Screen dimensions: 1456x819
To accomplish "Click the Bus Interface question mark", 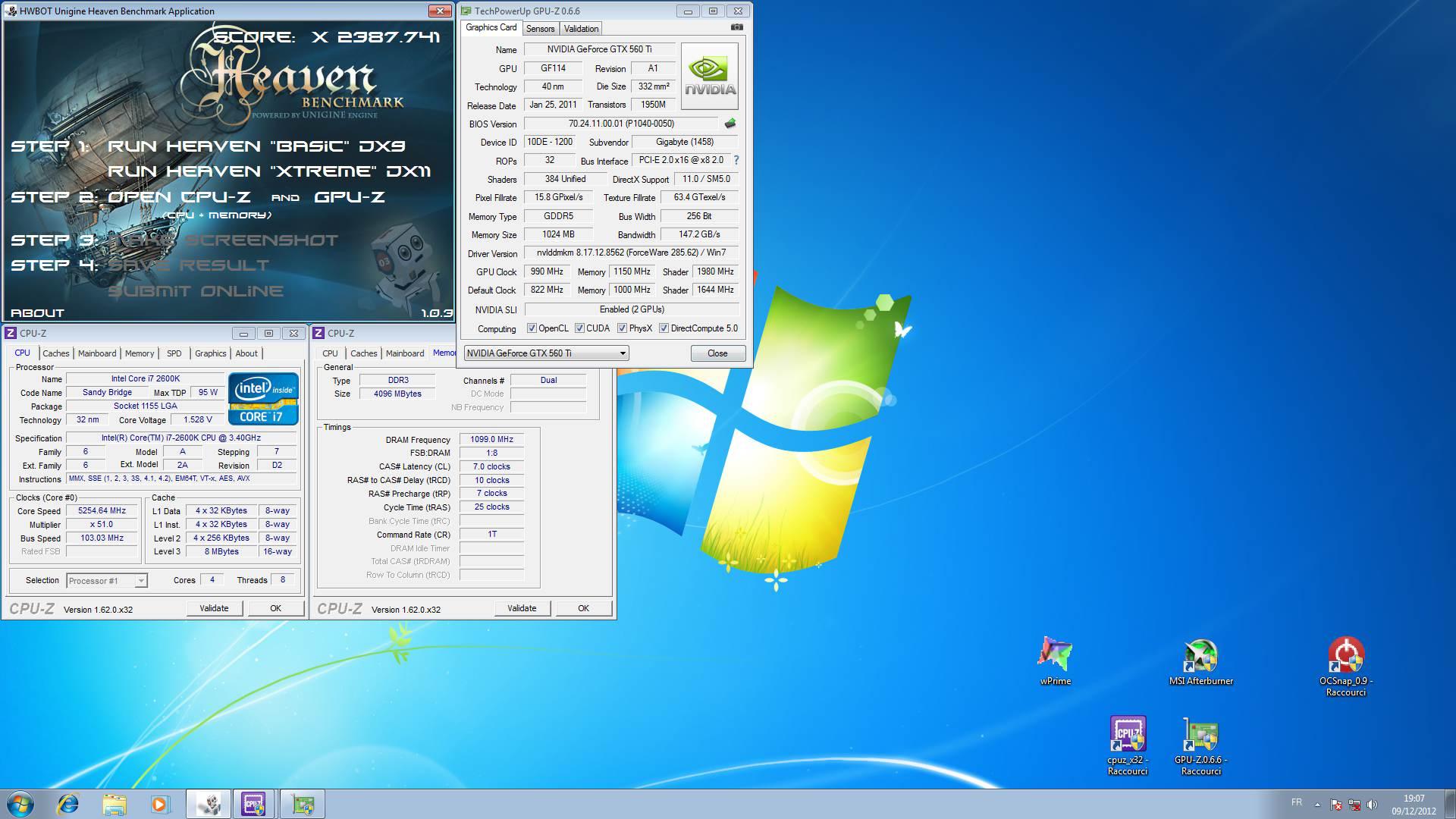I will pos(736,160).
